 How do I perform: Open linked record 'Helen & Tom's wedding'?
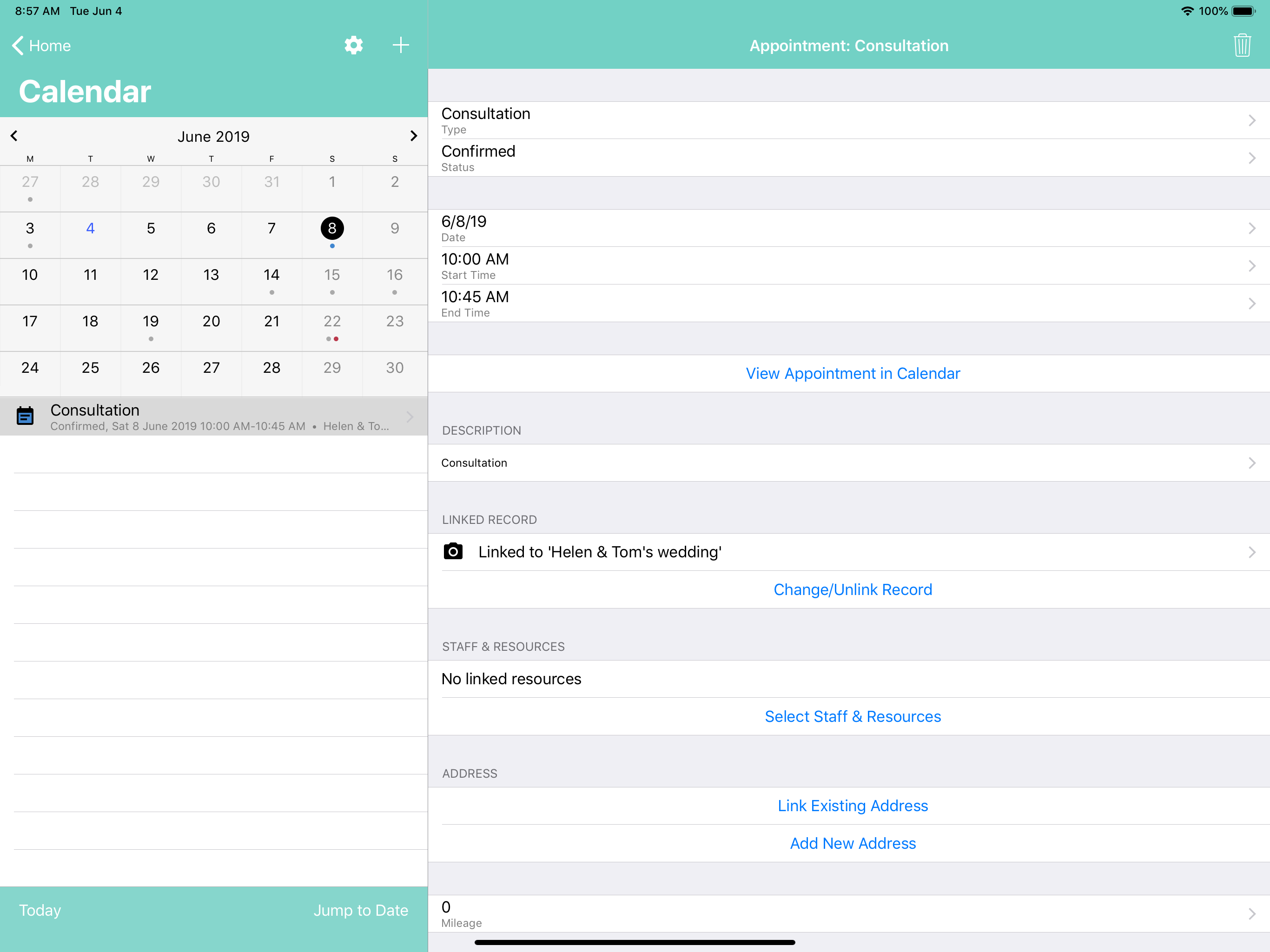848,552
